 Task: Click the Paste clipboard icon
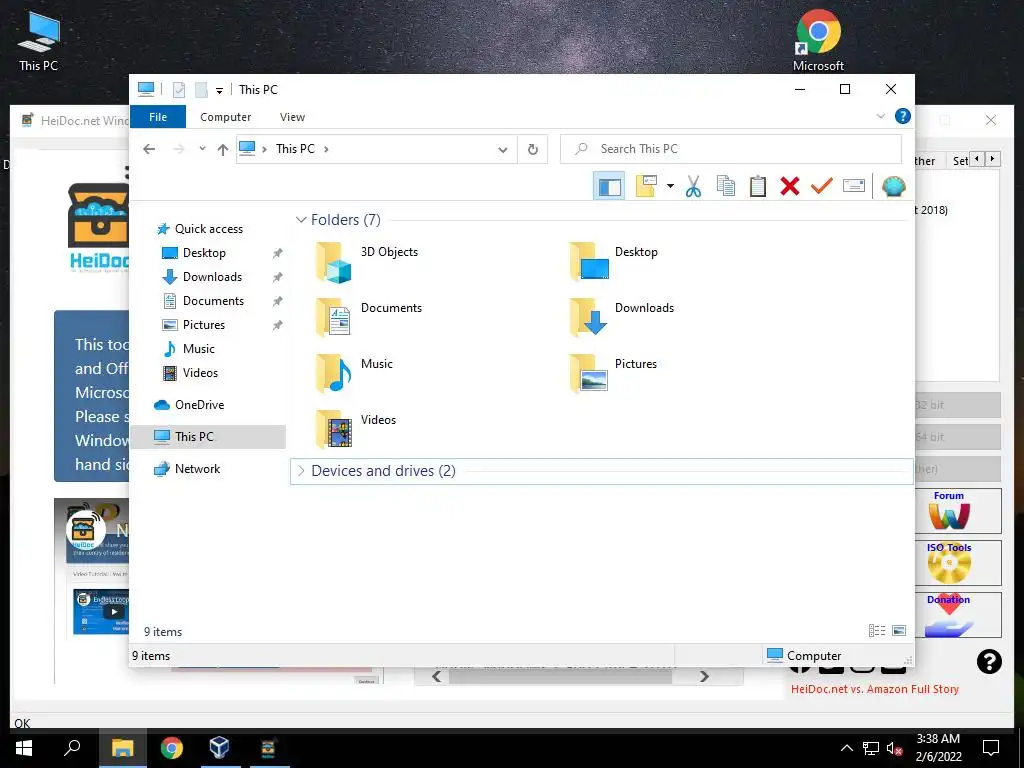(x=758, y=186)
